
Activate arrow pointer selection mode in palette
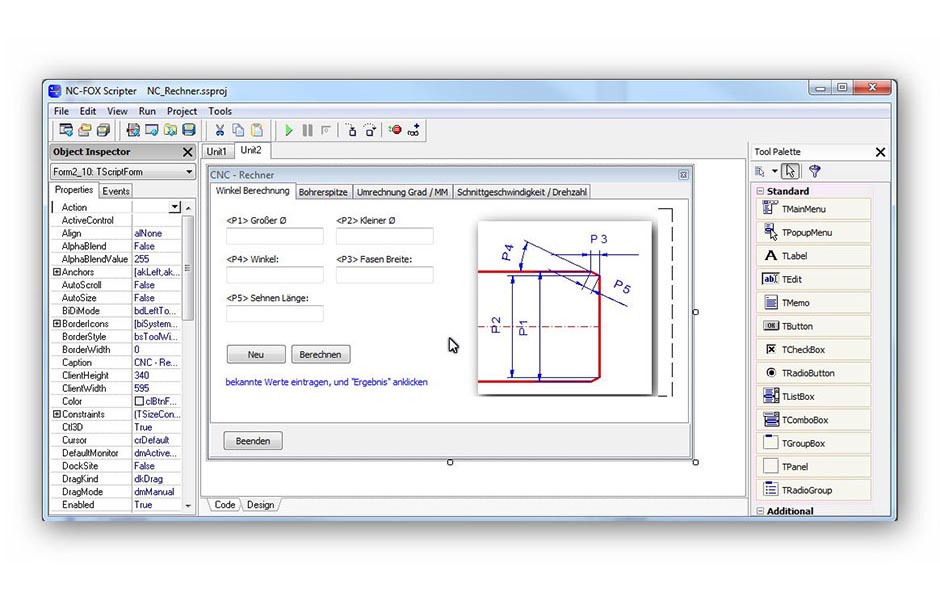[x=791, y=171]
